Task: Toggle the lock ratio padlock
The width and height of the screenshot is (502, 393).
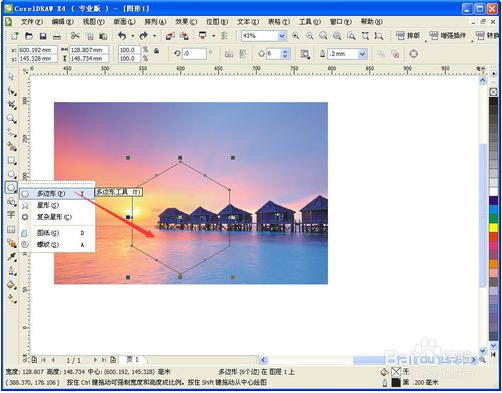Action: (x=156, y=51)
